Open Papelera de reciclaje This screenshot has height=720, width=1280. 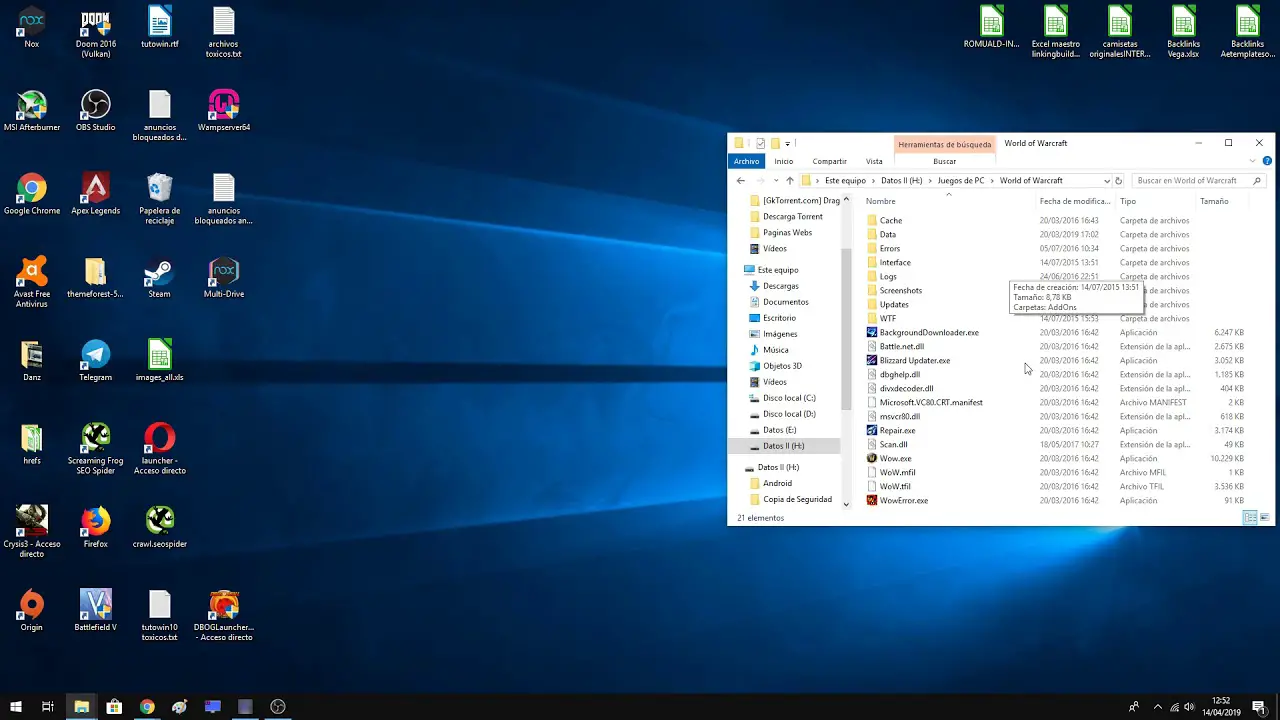click(159, 199)
